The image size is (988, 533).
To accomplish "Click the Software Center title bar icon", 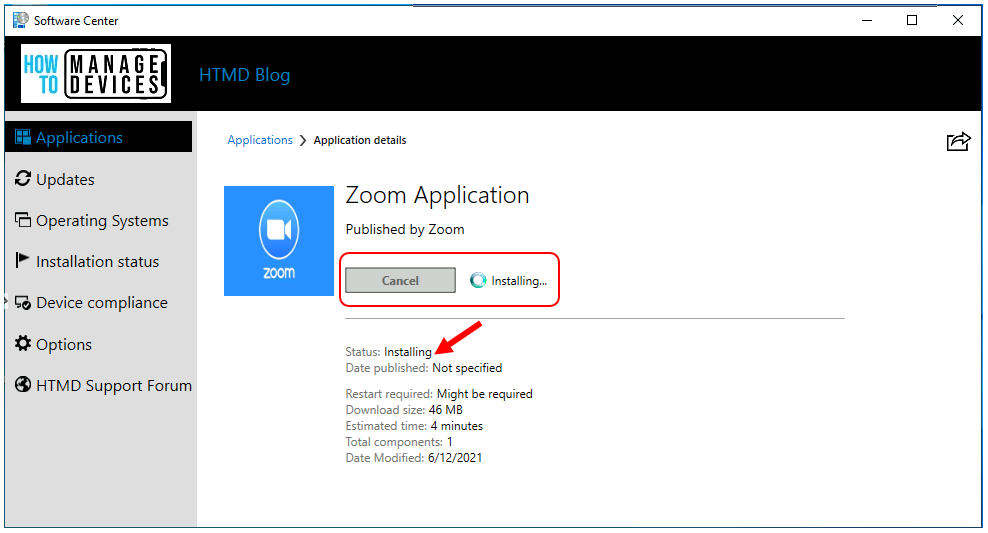I will coord(21,20).
